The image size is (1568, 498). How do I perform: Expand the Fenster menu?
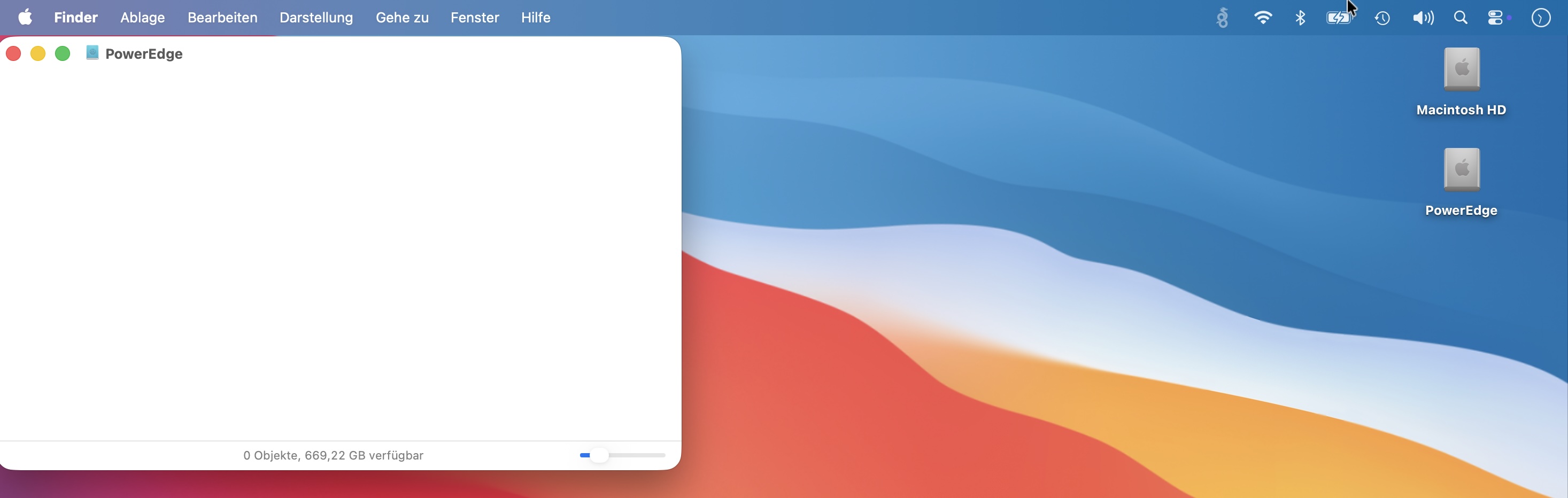475,18
